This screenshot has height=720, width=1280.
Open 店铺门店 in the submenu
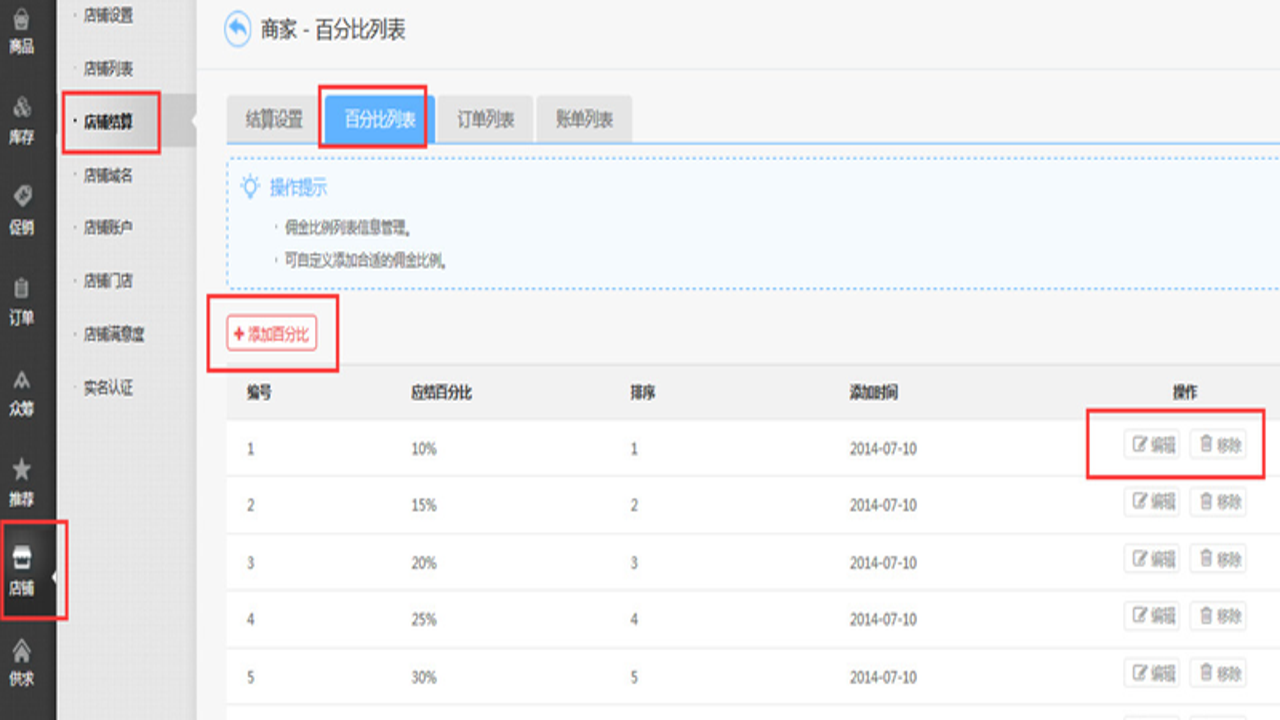click(x=108, y=281)
